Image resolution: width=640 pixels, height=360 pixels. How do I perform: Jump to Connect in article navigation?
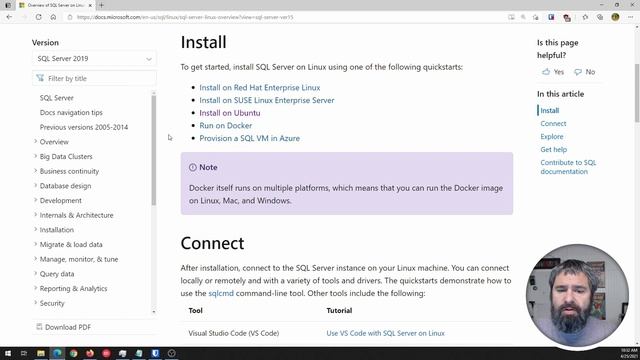(x=553, y=124)
